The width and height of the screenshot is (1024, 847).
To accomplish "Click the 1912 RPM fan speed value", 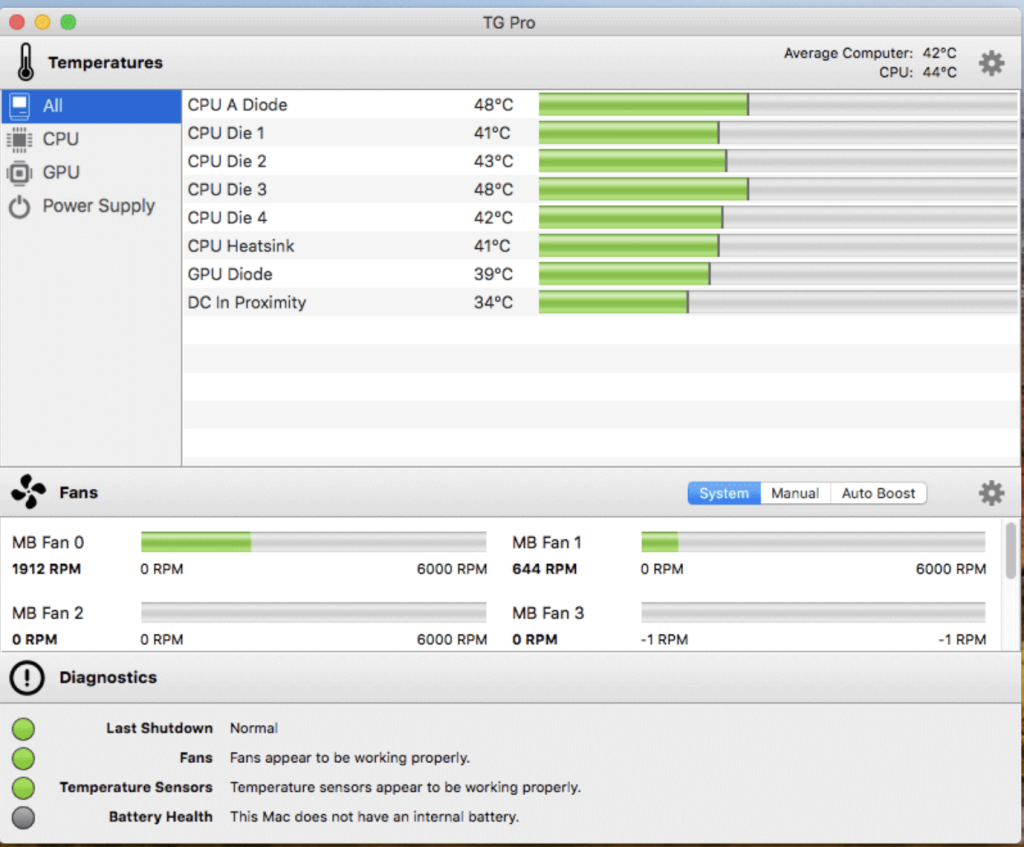I will (46, 569).
